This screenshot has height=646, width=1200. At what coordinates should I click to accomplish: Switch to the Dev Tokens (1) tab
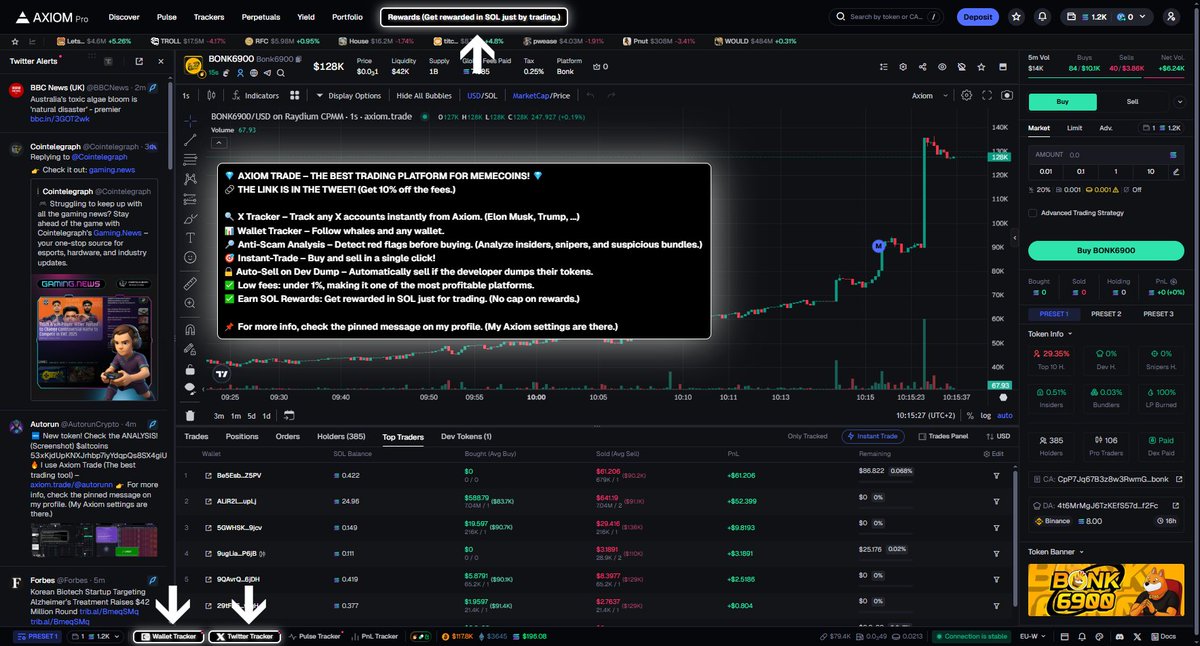point(466,436)
